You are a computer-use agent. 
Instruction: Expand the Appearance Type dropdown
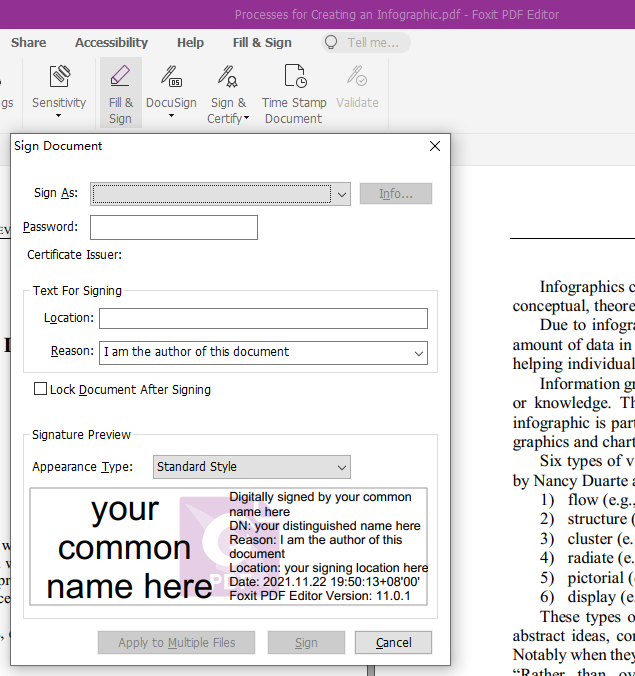point(342,467)
